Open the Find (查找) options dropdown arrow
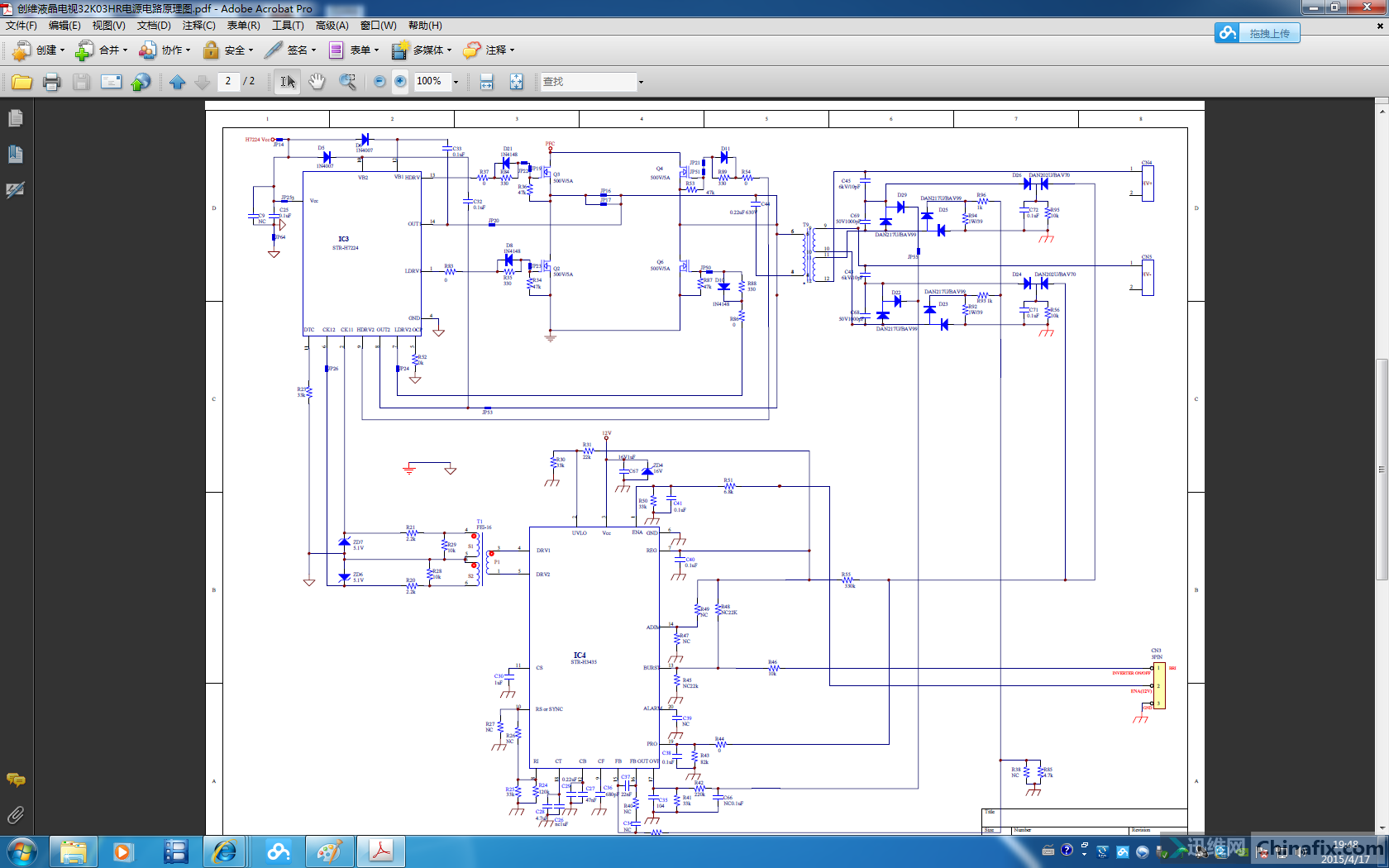The height and width of the screenshot is (868, 1389). 641,82
